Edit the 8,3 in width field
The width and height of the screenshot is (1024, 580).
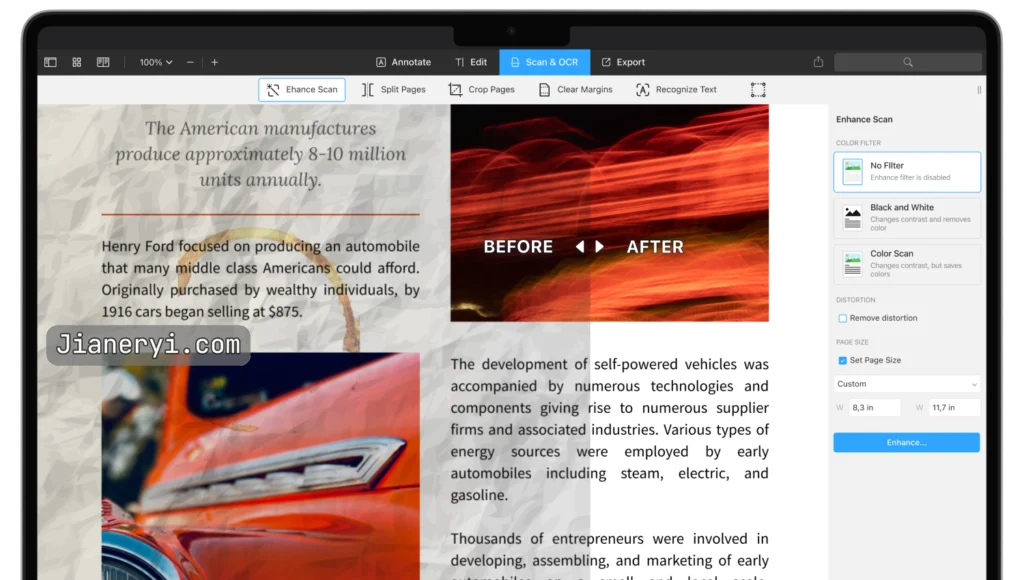[x=874, y=408]
